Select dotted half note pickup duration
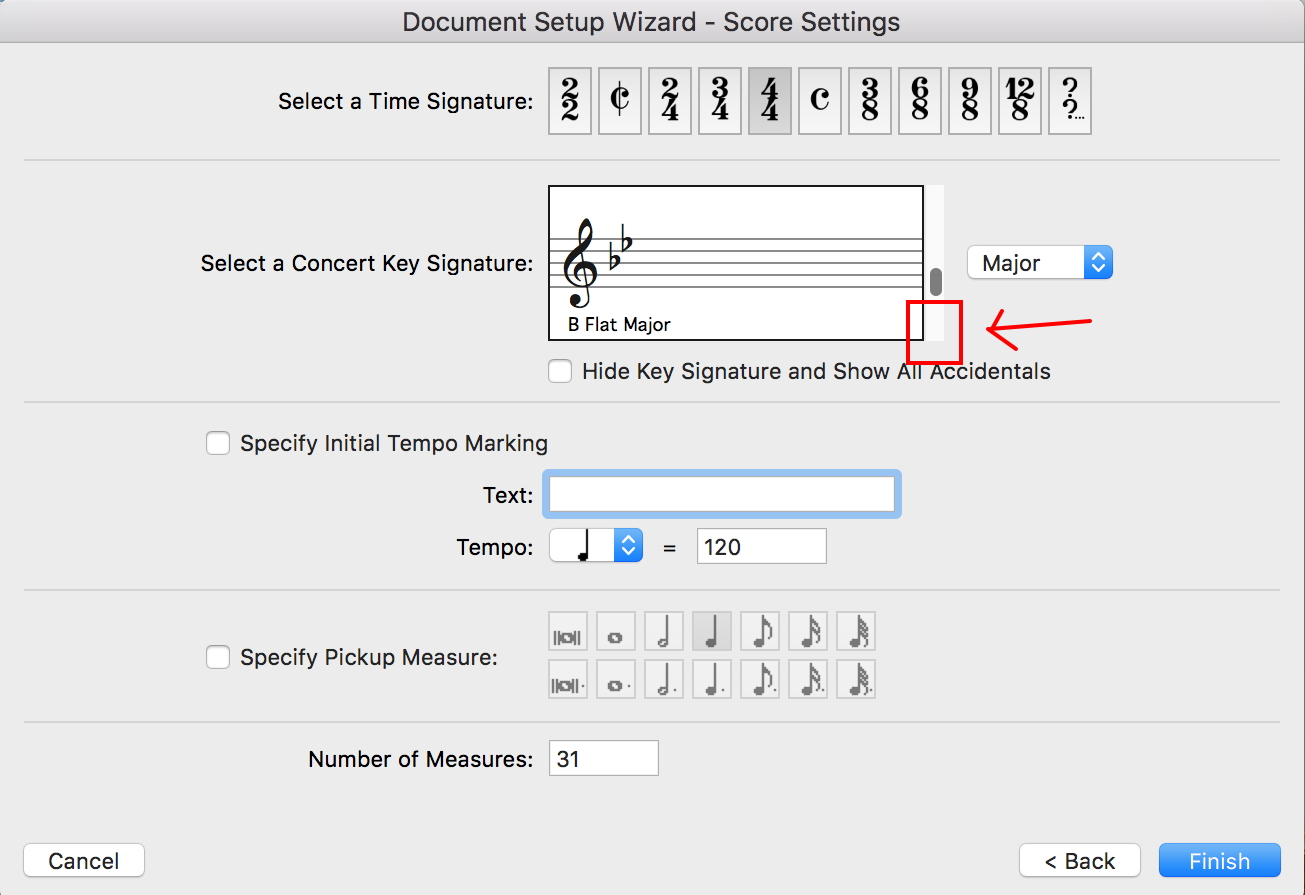The height and width of the screenshot is (895, 1305). point(664,680)
